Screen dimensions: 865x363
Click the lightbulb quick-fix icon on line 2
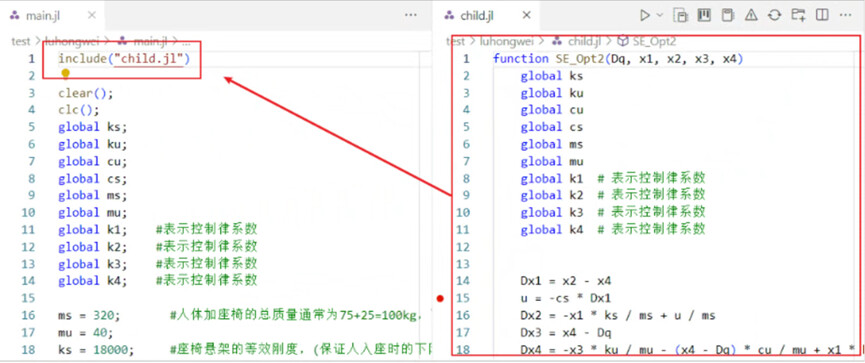(66, 73)
